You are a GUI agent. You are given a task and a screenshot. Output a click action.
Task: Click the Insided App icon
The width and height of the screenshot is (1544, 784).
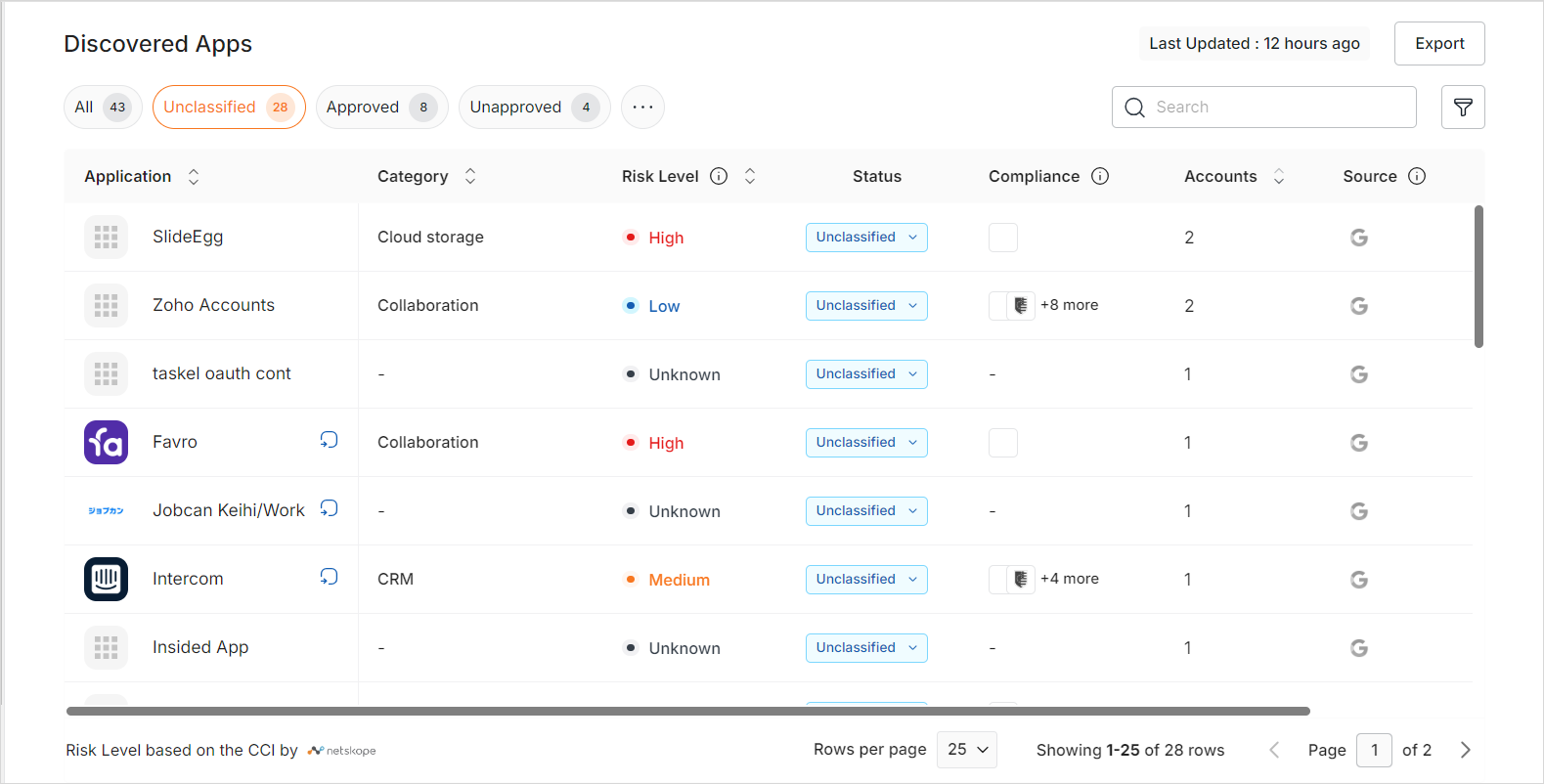[106, 647]
